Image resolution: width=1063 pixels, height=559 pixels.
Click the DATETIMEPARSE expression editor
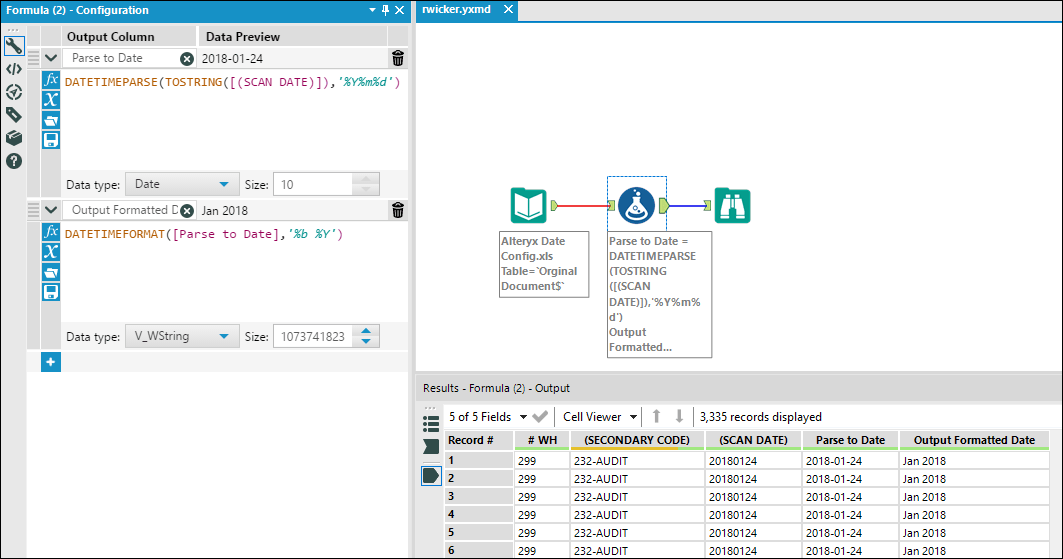235,121
